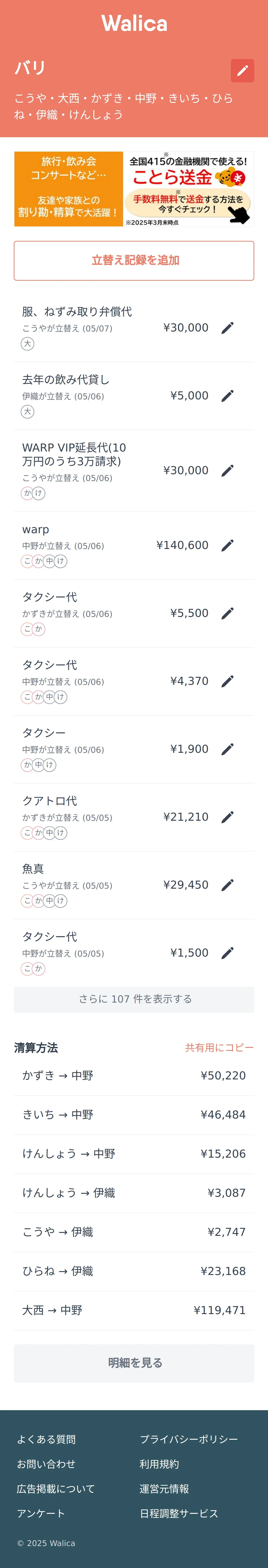Image resolution: width=268 pixels, height=1568 pixels.
Task: Click the 利用規約 footer link
Action: click(159, 1464)
